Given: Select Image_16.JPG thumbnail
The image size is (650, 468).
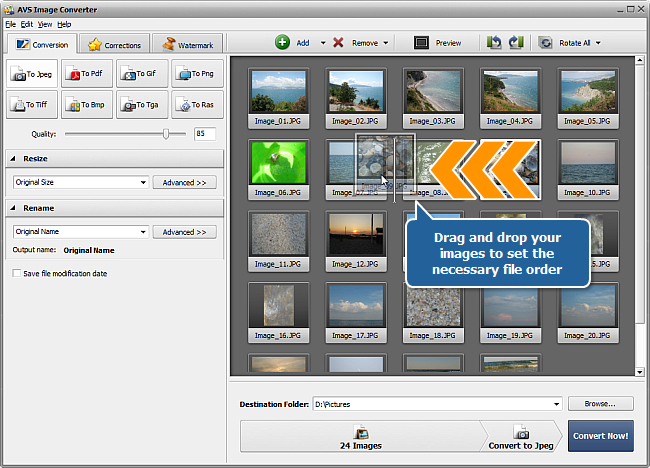Looking at the screenshot, I should [x=278, y=313].
